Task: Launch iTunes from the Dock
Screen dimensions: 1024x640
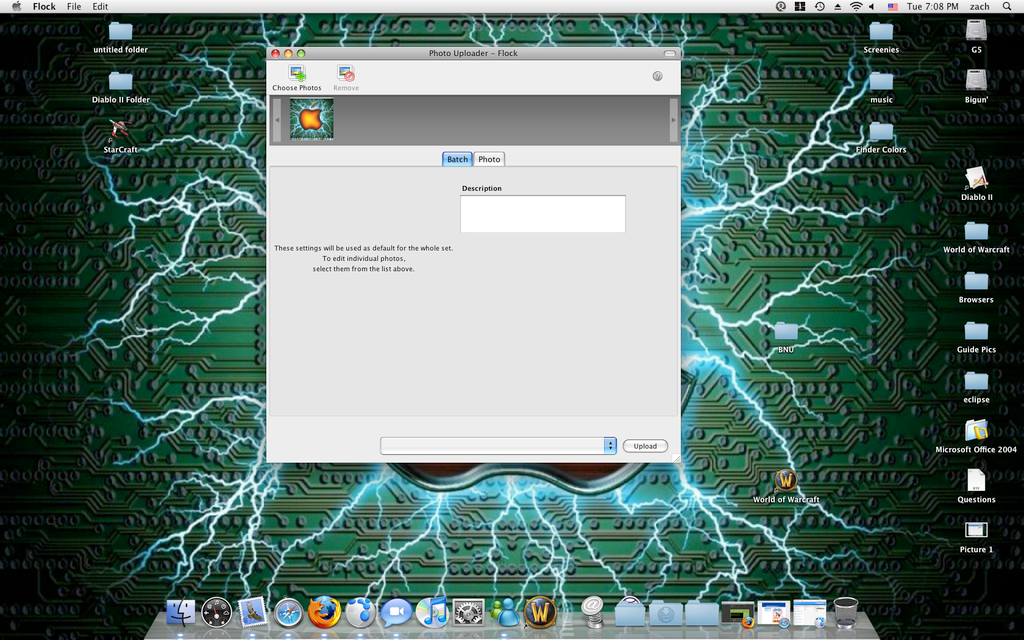Action: [432, 613]
